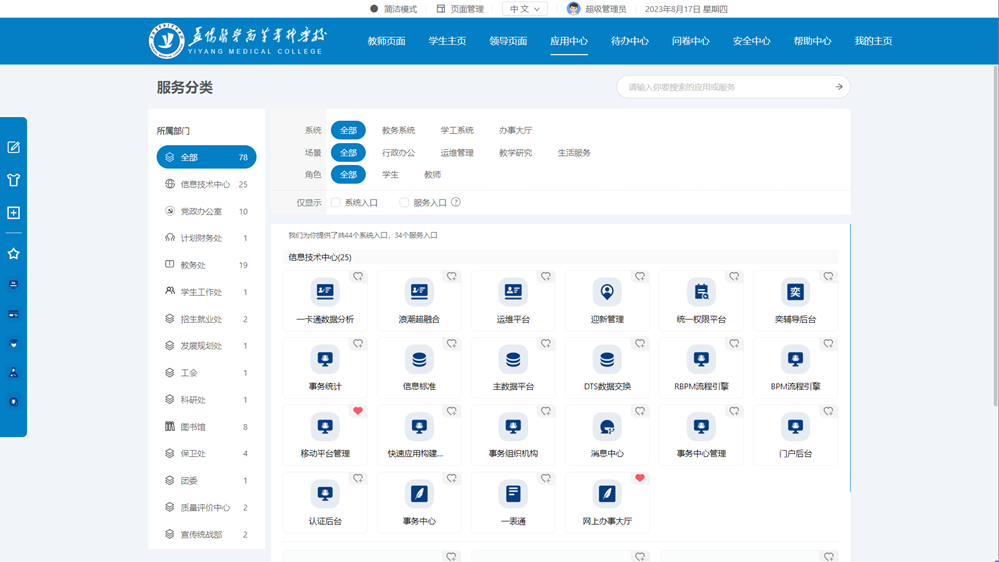
Task: Toggle favorite heart on 迎新管理
Action: click(640, 277)
